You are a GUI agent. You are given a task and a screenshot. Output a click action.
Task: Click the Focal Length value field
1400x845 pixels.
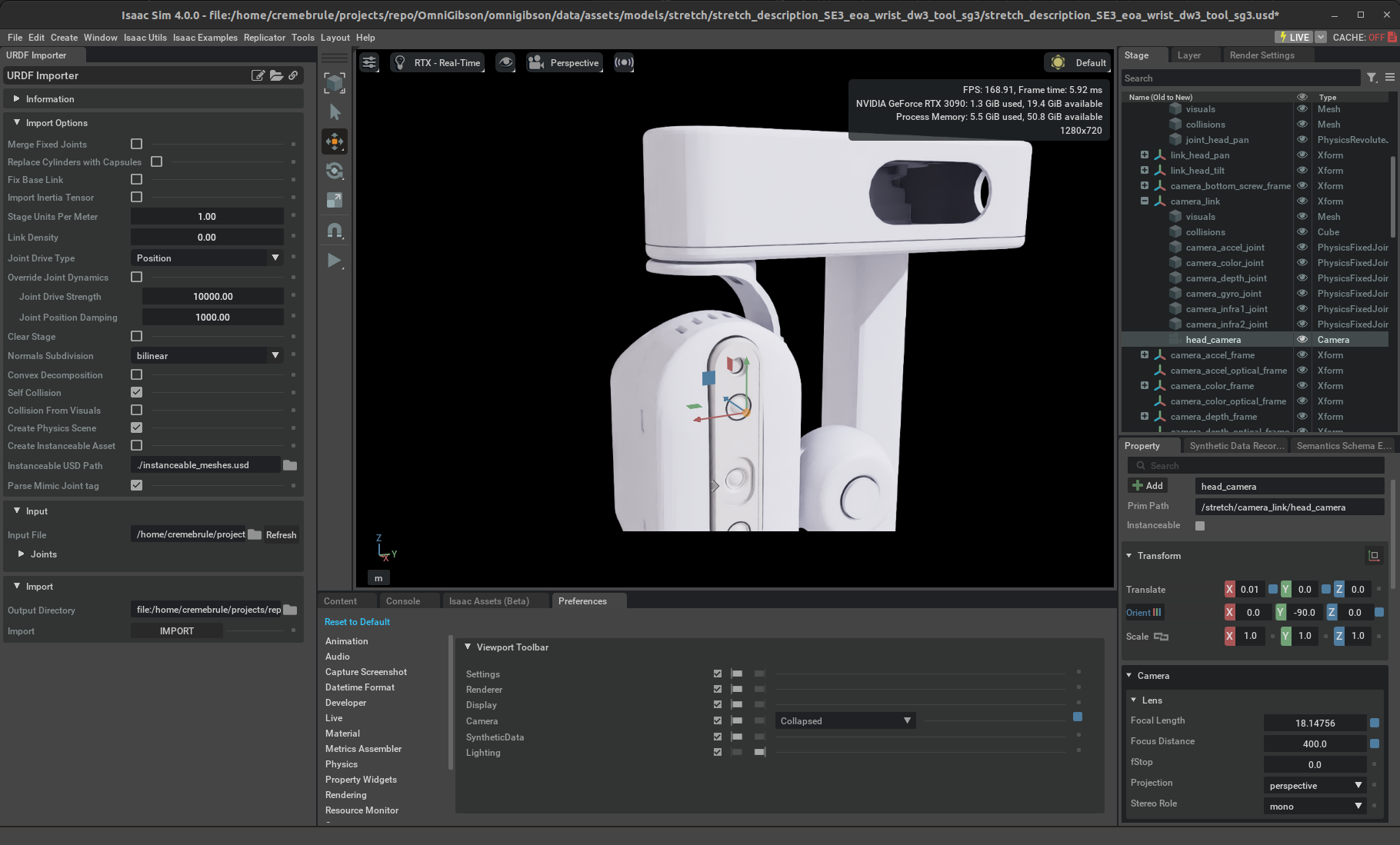click(1315, 723)
